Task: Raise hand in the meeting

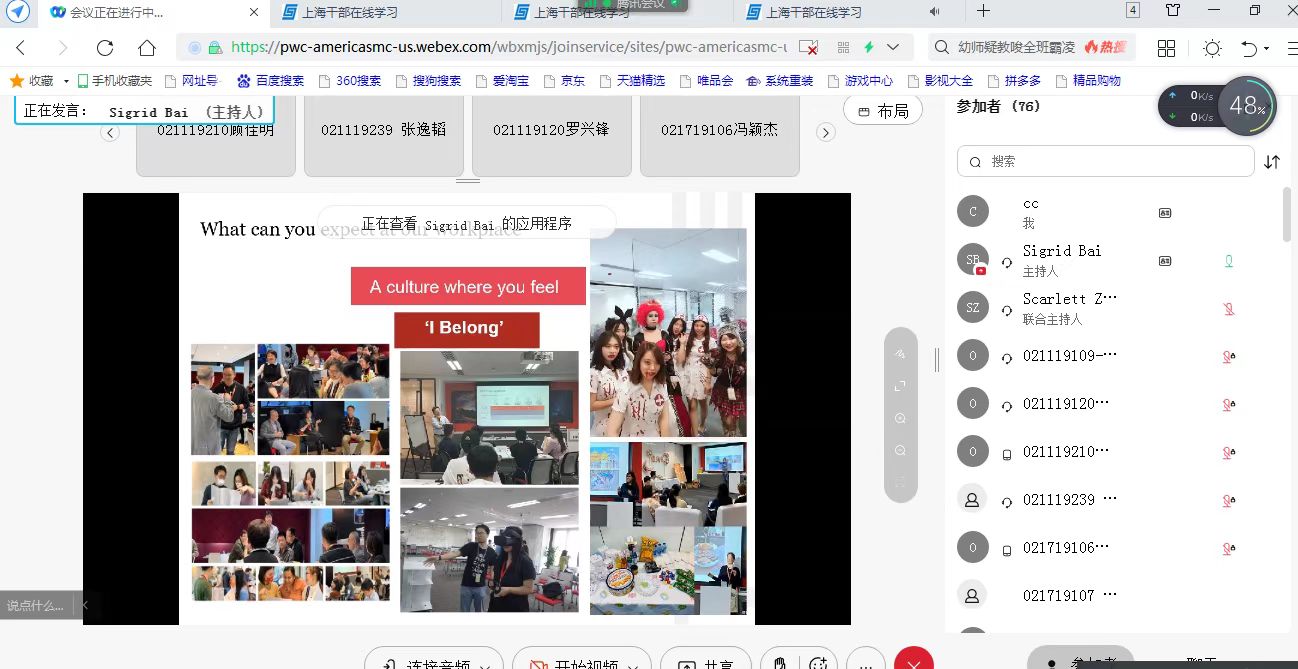Action: pos(780,662)
